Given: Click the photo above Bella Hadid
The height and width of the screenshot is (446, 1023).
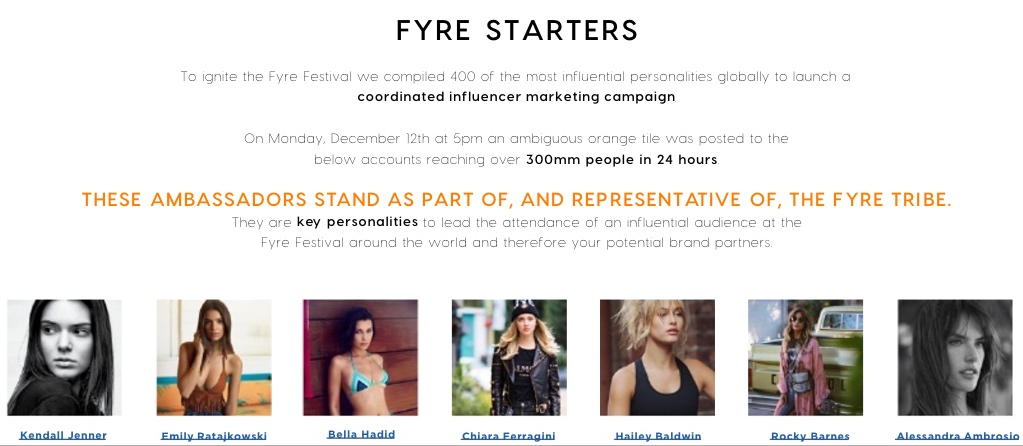Looking at the screenshot, I should click(x=360, y=357).
